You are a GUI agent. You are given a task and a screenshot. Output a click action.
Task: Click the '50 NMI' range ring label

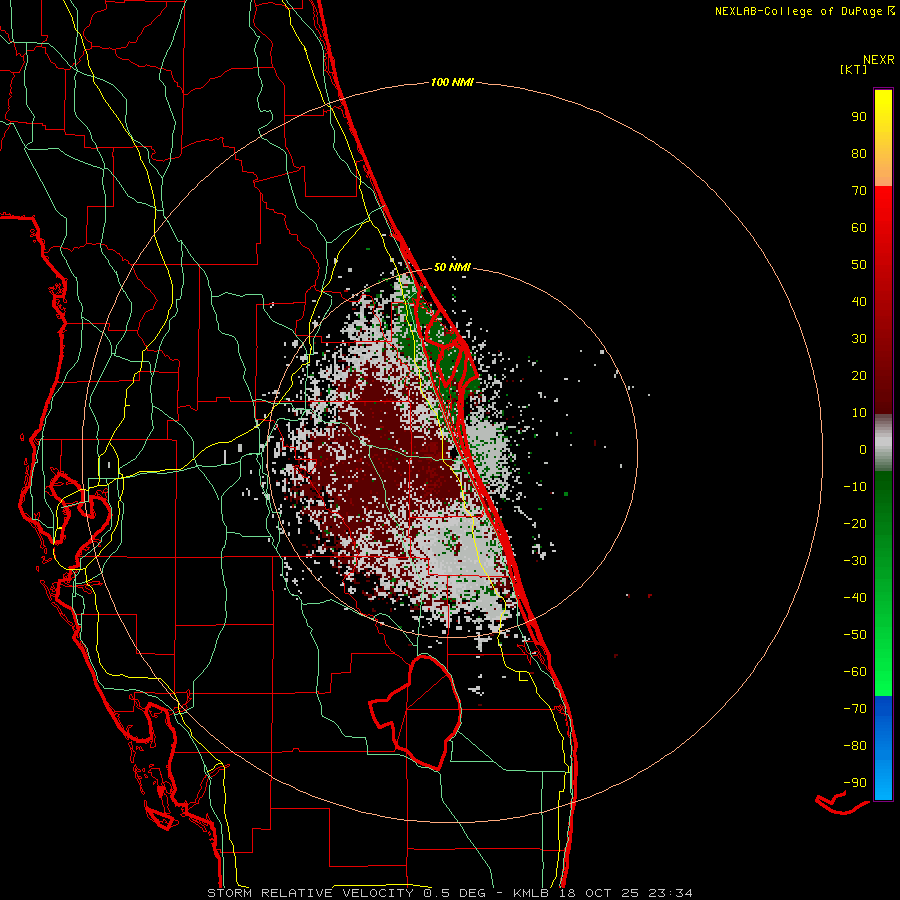tap(452, 267)
